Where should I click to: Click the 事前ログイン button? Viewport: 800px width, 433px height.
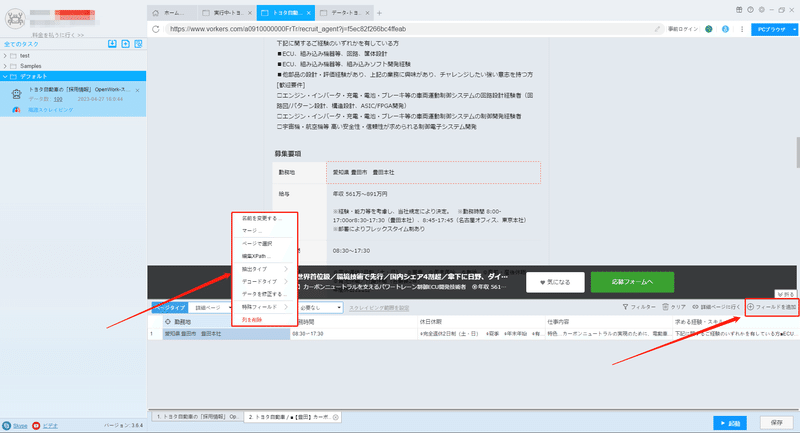[x=683, y=29]
